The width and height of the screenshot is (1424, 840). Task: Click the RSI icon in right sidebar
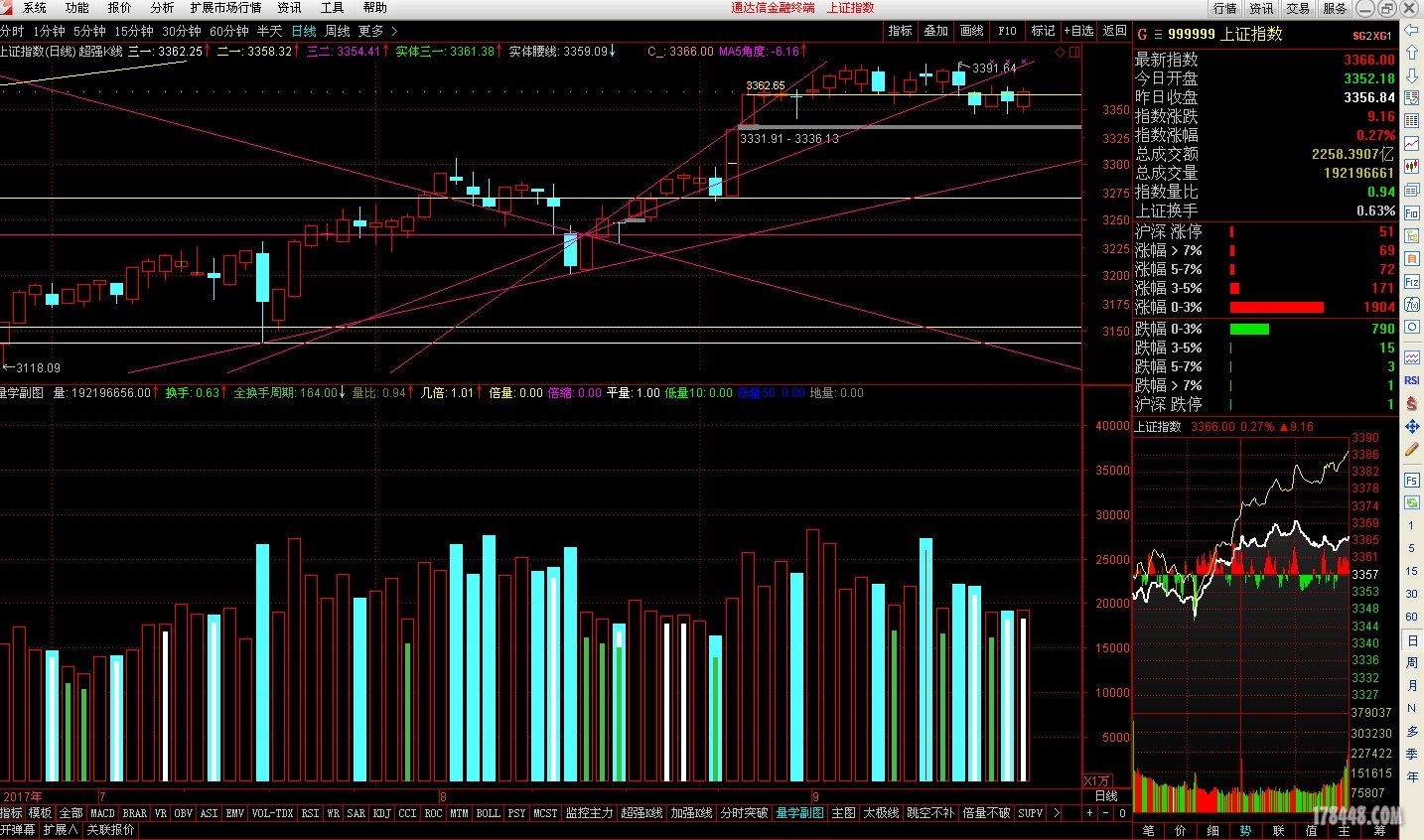pos(1411,380)
